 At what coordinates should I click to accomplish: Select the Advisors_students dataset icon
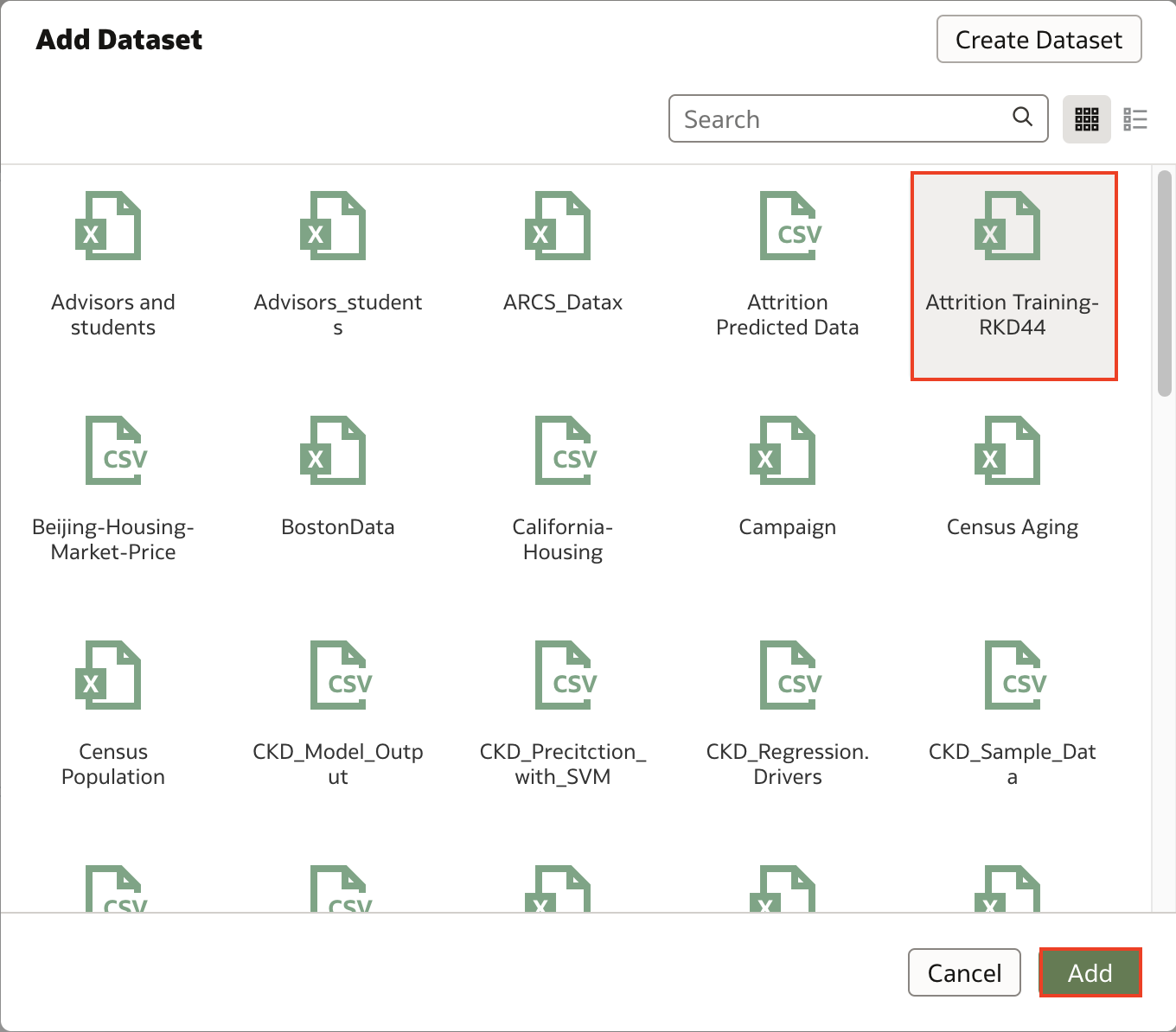(x=333, y=226)
